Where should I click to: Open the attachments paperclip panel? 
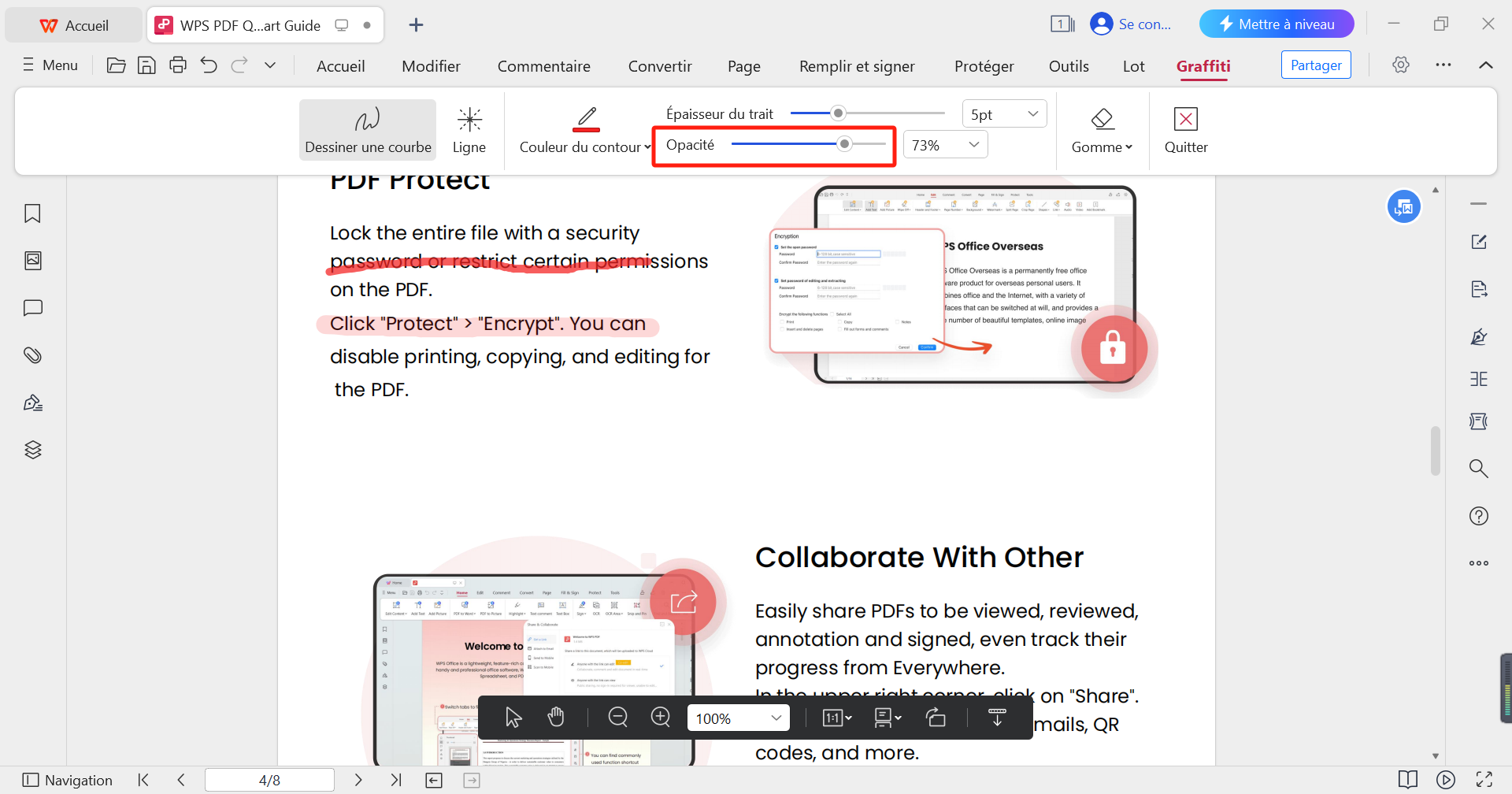32,355
